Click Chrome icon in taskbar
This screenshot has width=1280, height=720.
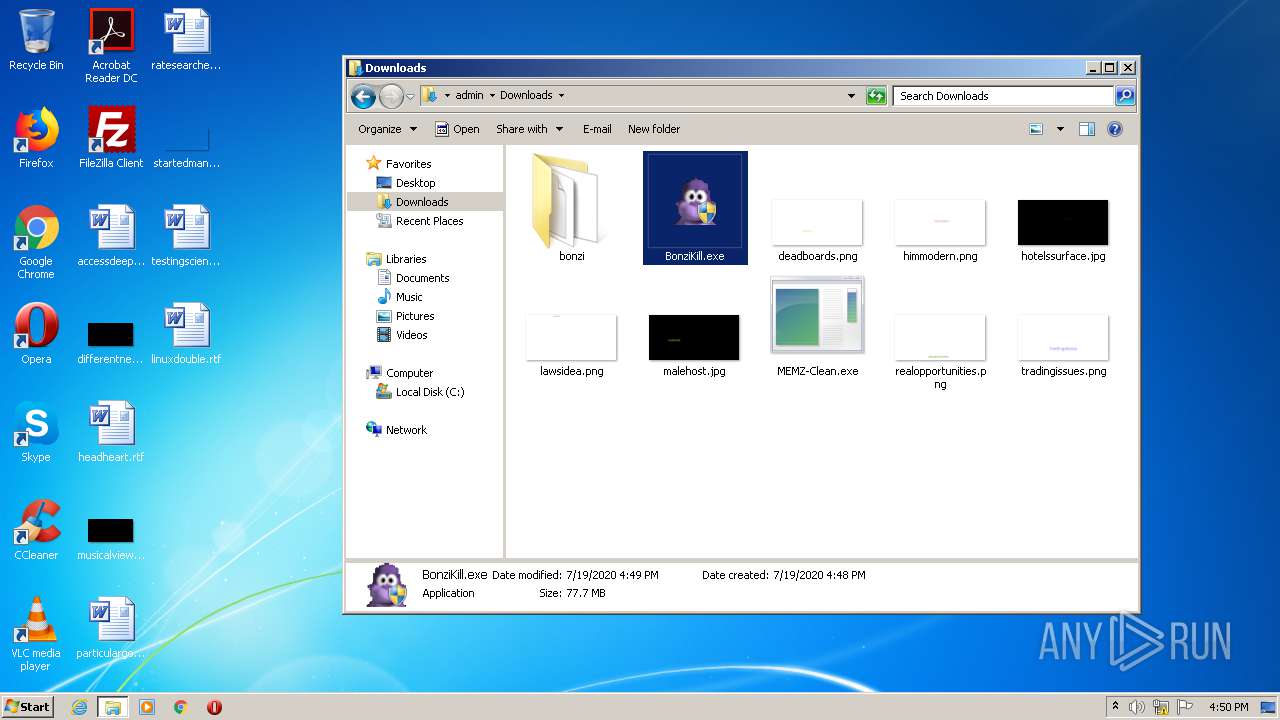click(x=180, y=707)
